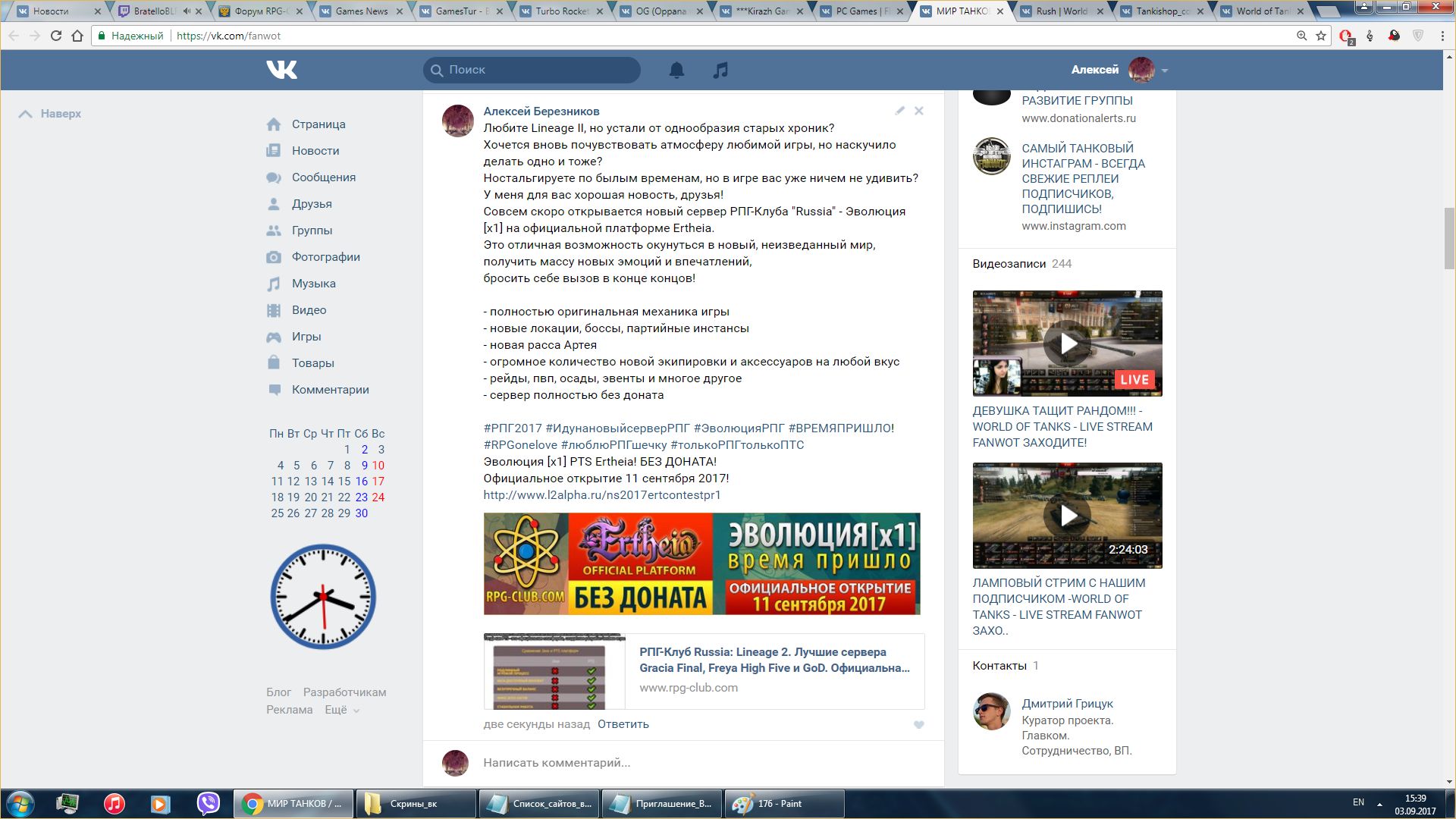Open the Эволюция x1 banner image
The height and width of the screenshot is (819, 1456).
click(x=702, y=563)
